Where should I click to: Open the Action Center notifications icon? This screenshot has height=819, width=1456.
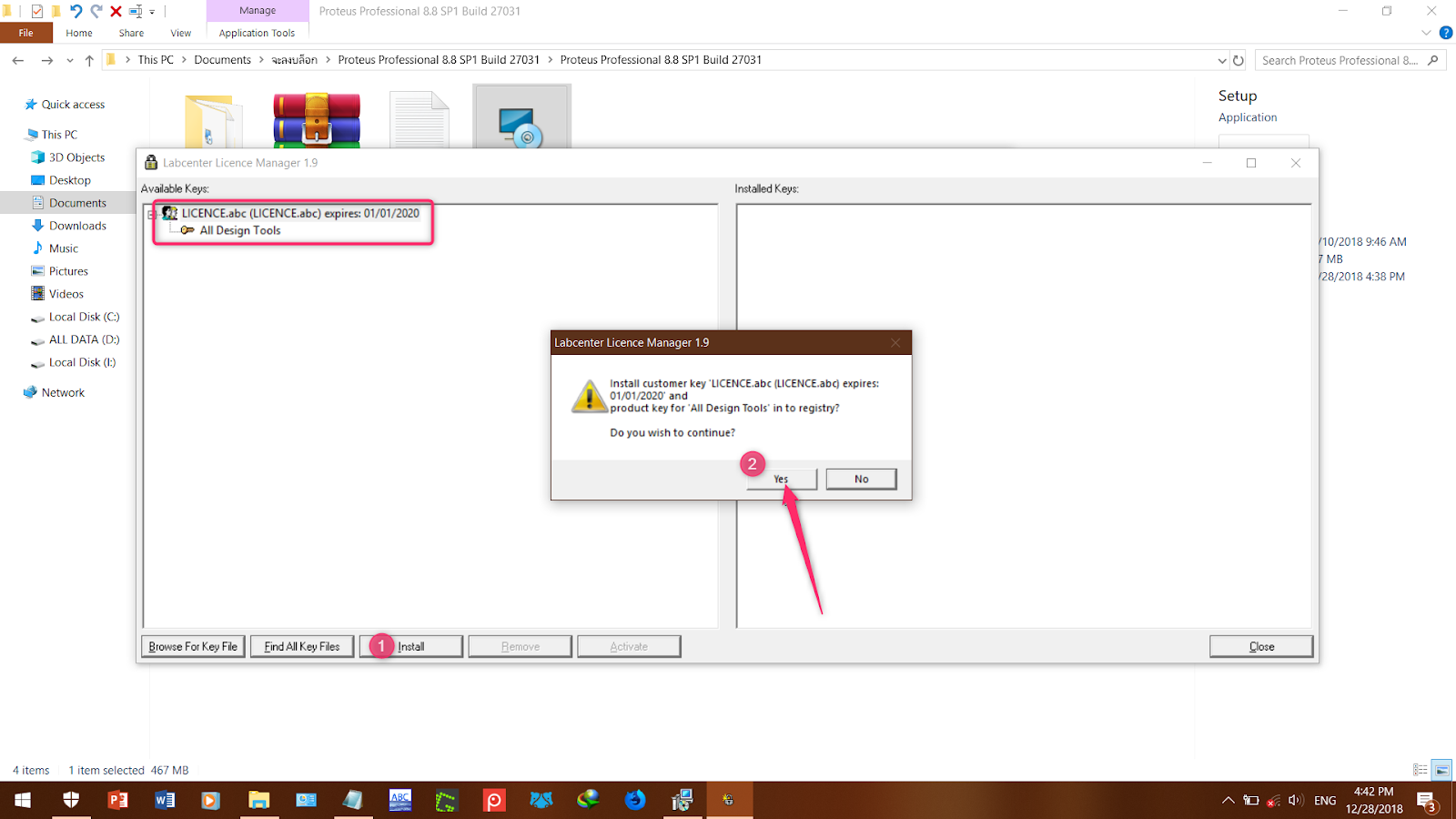pyautogui.click(x=1427, y=801)
